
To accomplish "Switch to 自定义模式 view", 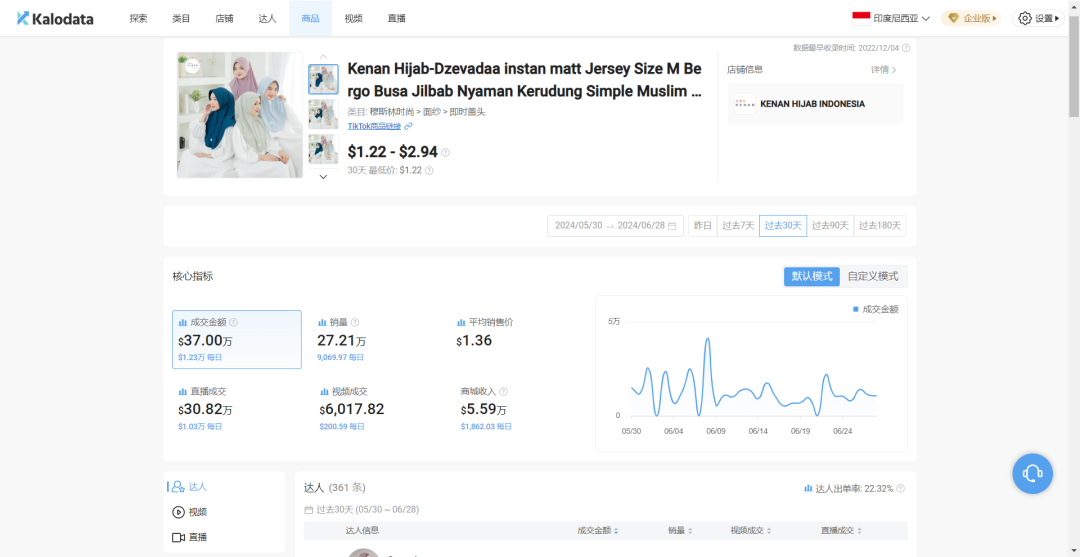I will click(x=873, y=276).
